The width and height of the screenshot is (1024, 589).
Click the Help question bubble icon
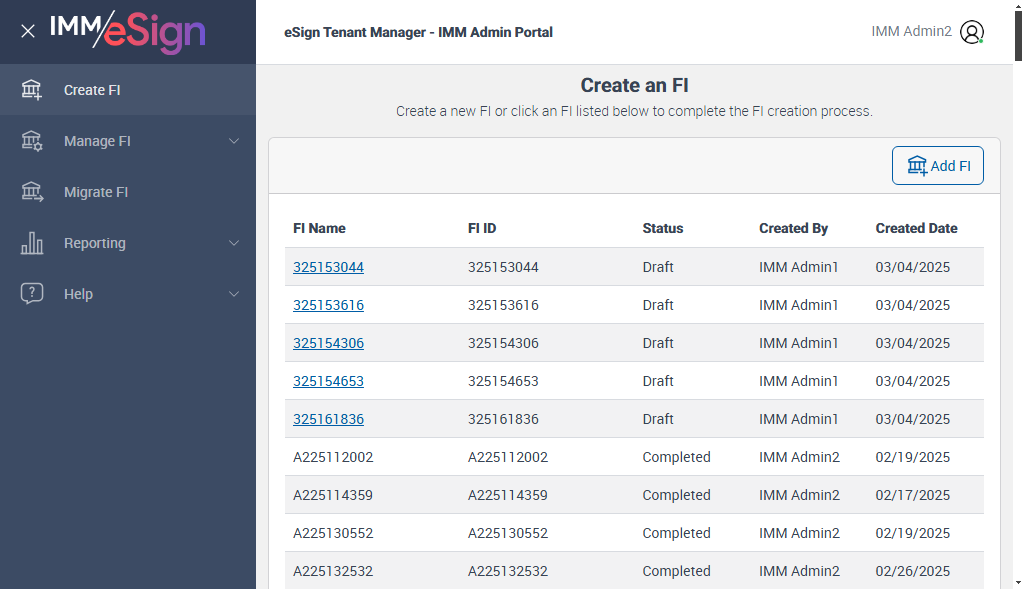pyautogui.click(x=32, y=294)
